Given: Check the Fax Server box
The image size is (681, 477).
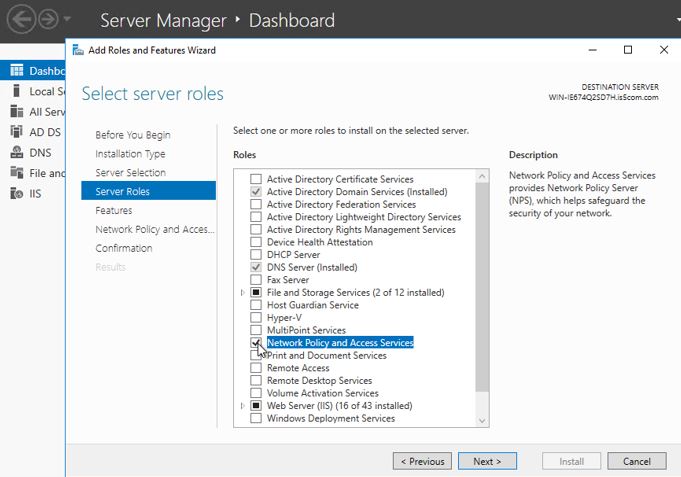Looking at the screenshot, I should [256, 280].
